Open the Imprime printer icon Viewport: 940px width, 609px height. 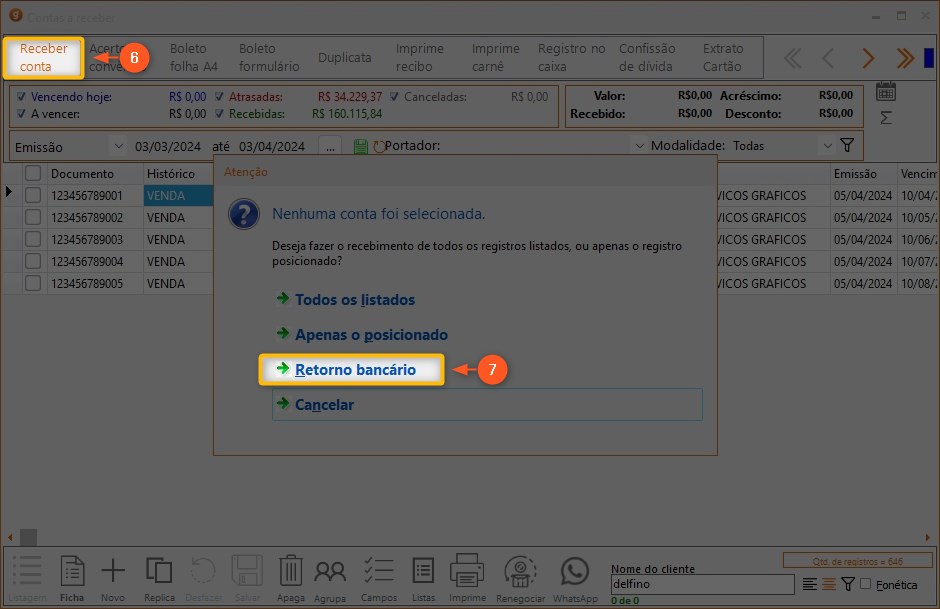click(x=467, y=574)
